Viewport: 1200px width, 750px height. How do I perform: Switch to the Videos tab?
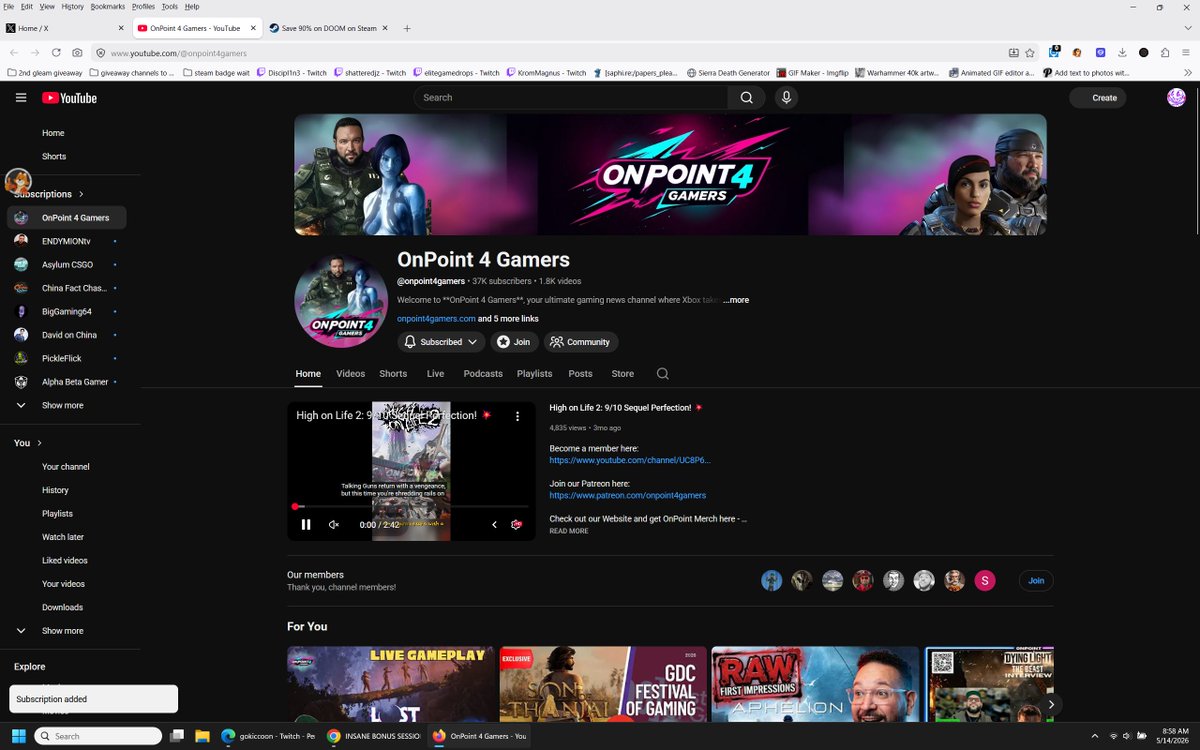click(350, 374)
